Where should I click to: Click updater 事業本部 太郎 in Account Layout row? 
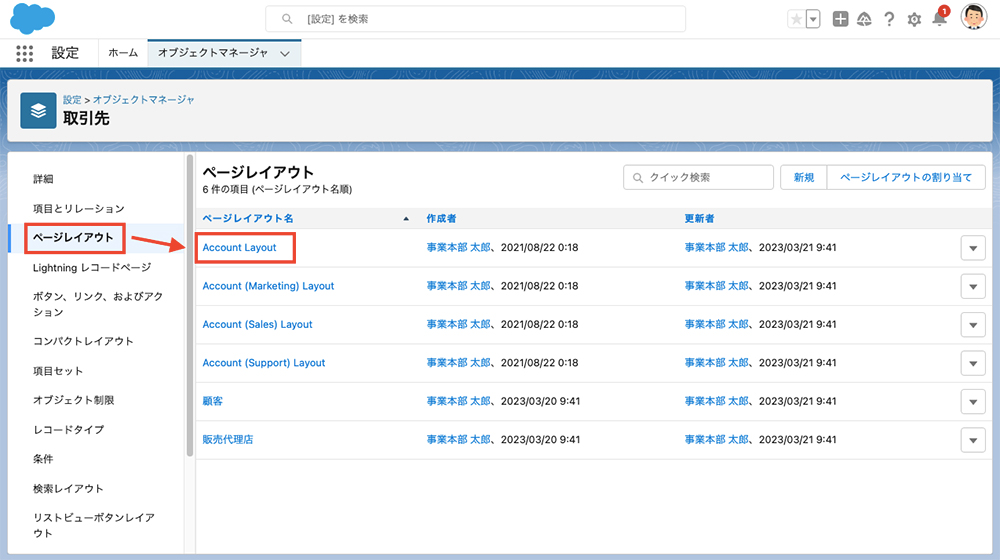[x=717, y=247]
